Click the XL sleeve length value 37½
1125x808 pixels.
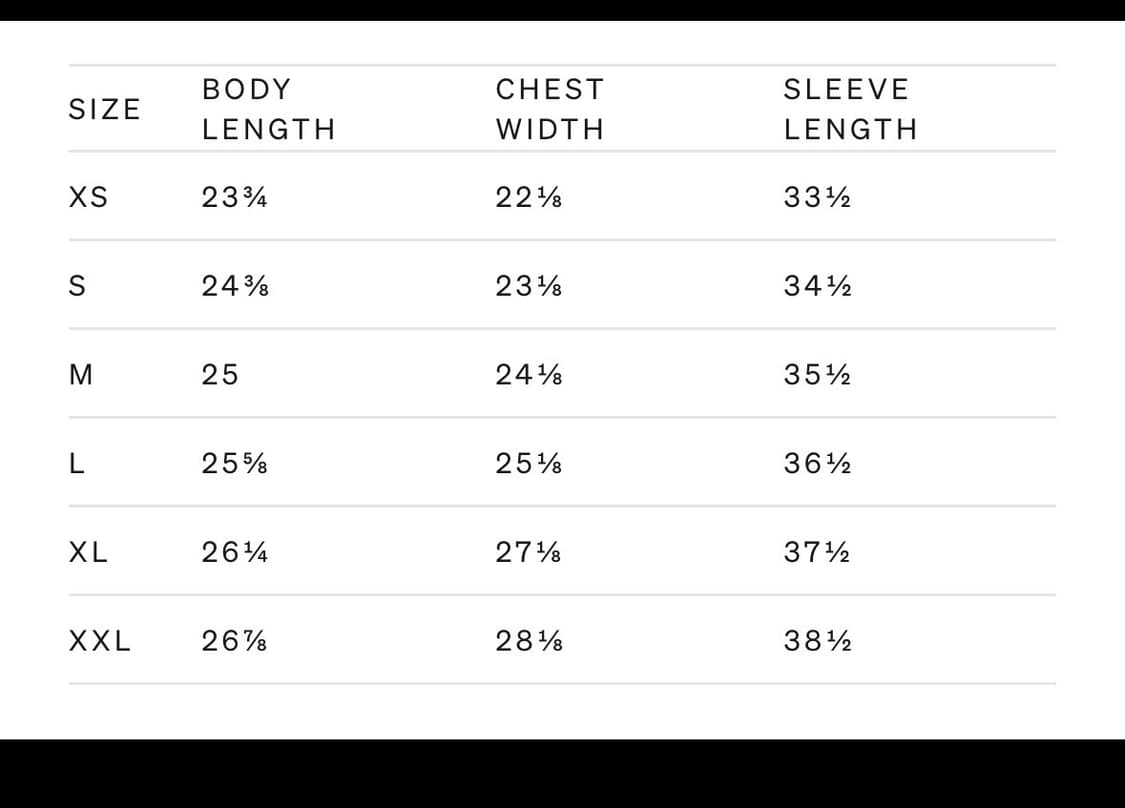click(817, 552)
